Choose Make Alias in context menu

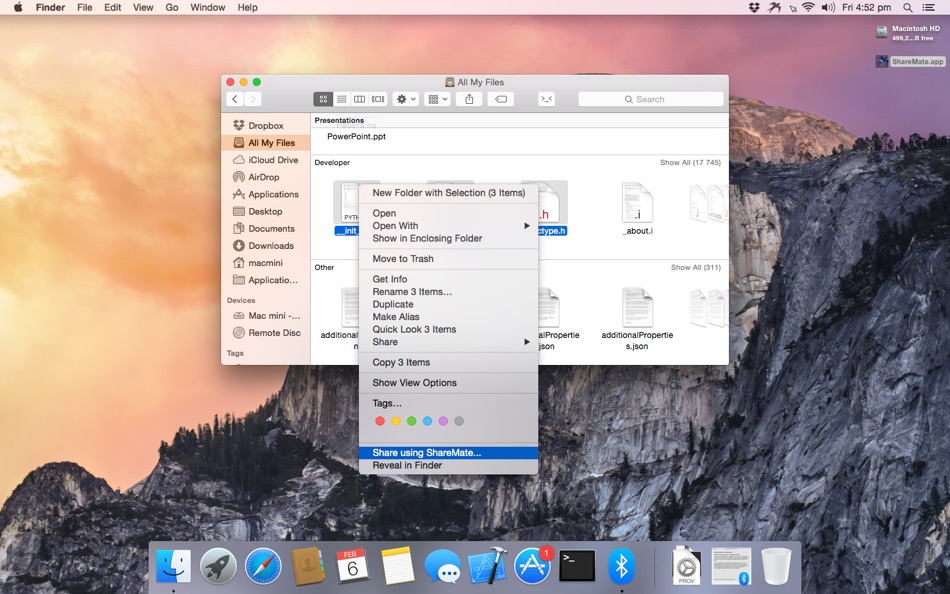pyautogui.click(x=448, y=316)
